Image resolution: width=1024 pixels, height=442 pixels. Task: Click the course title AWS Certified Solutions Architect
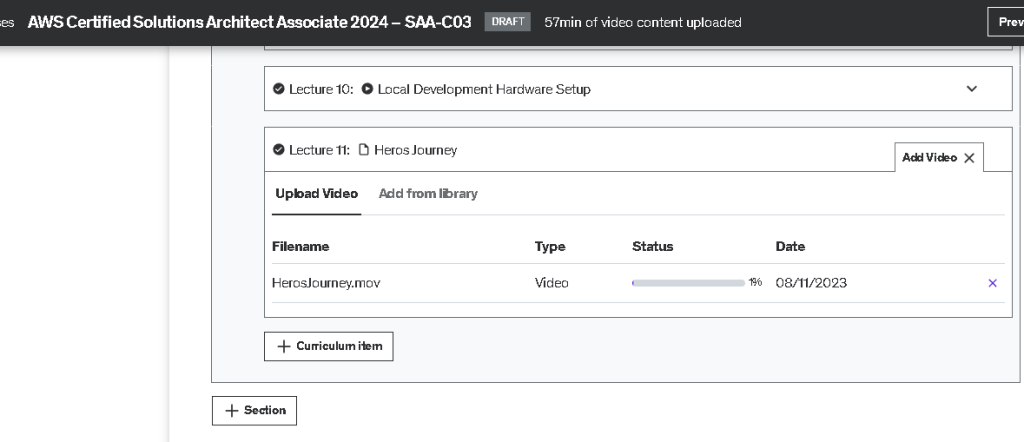249,22
